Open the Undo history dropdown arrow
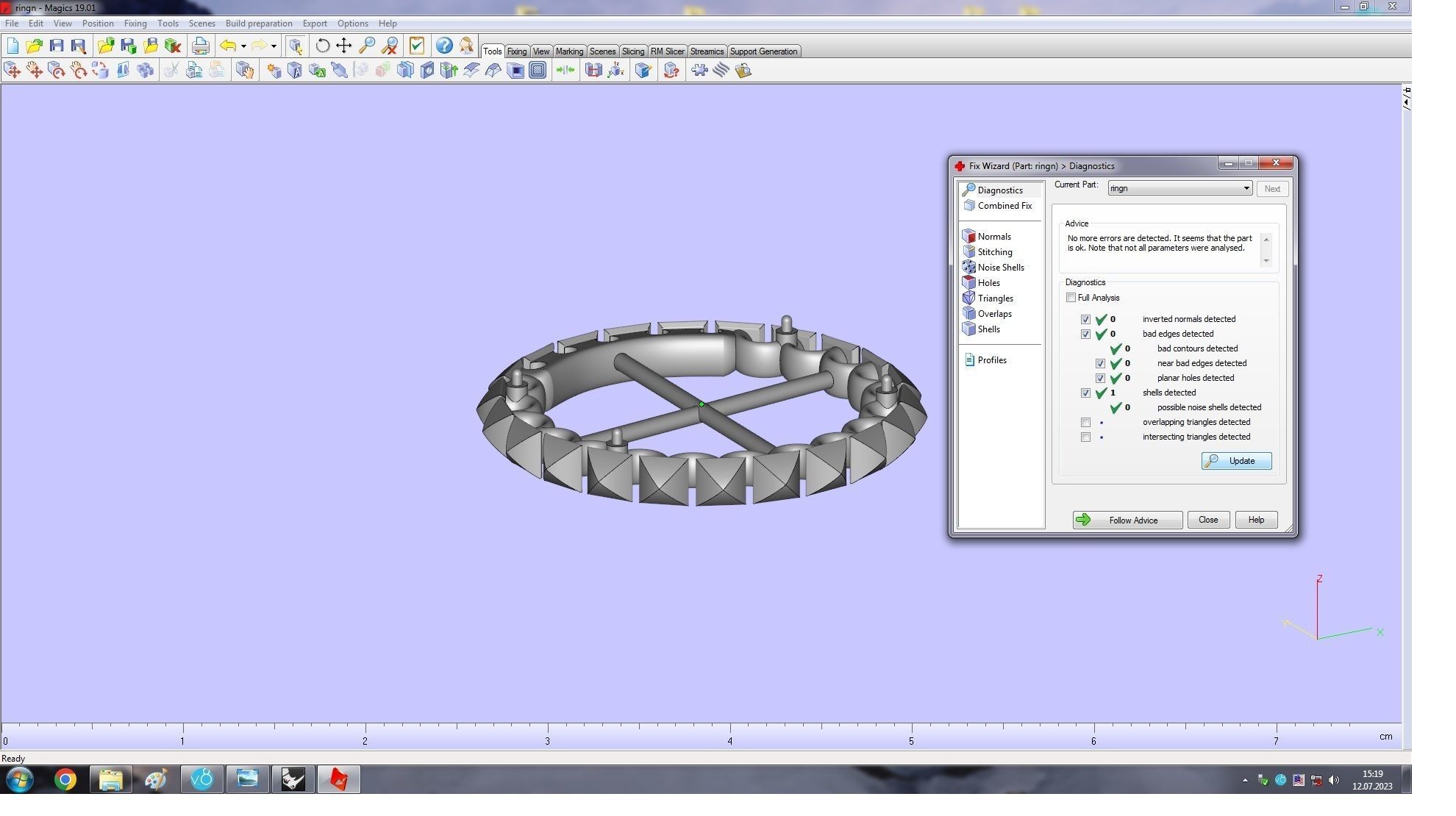This screenshot has height=816, width=1456. point(243,46)
